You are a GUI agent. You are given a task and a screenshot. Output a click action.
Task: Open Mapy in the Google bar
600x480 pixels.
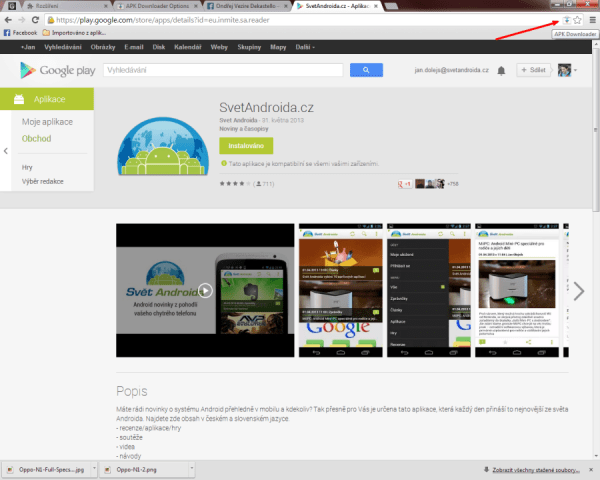click(x=278, y=47)
